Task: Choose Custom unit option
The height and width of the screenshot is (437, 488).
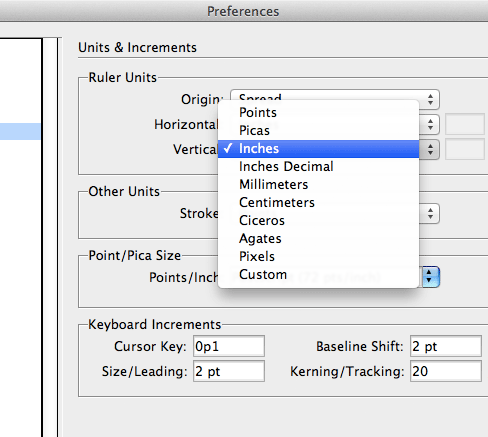Action: (318, 275)
